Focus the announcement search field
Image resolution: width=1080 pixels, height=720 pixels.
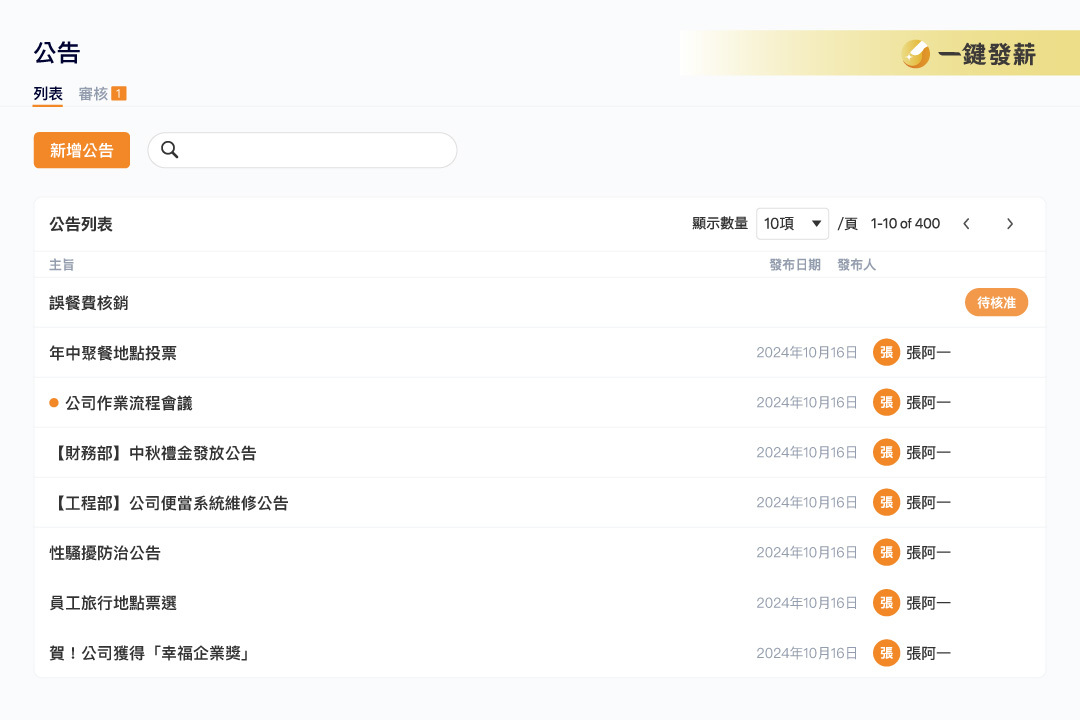[x=302, y=150]
